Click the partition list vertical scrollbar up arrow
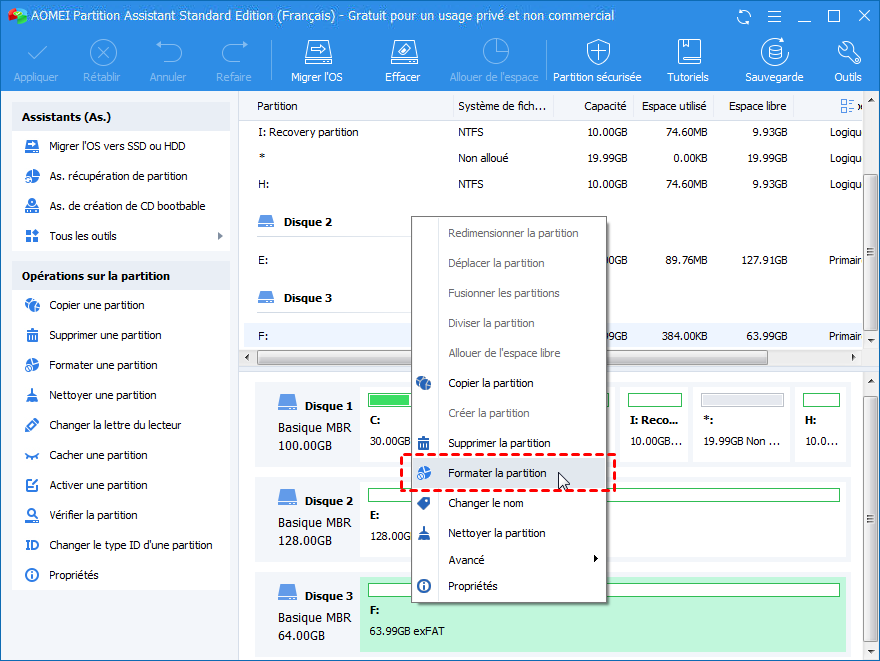880x661 pixels. [x=871, y=101]
